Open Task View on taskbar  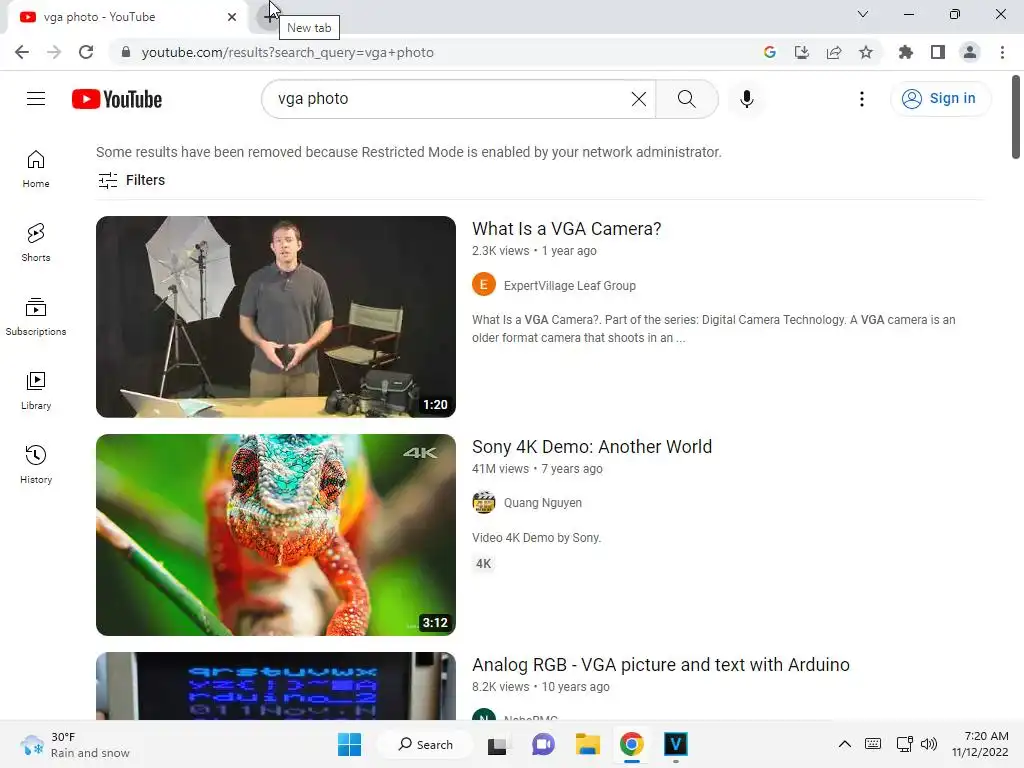point(497,744)
